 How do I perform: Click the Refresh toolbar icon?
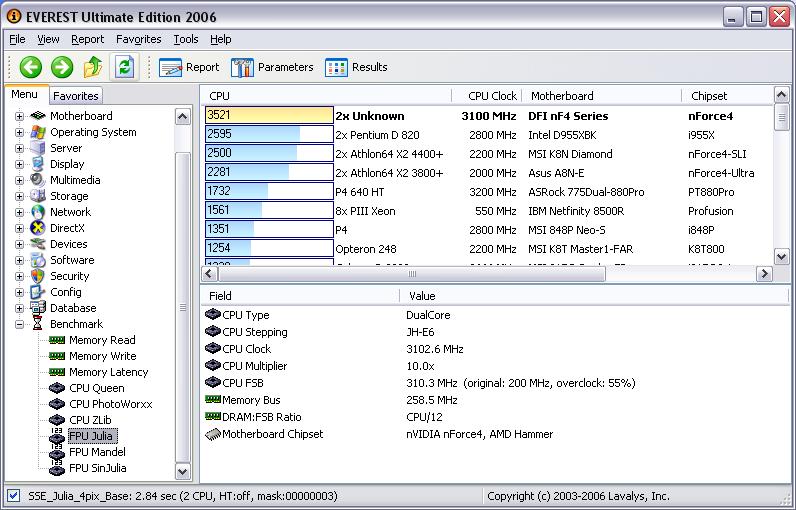click(x=124, y=67)
